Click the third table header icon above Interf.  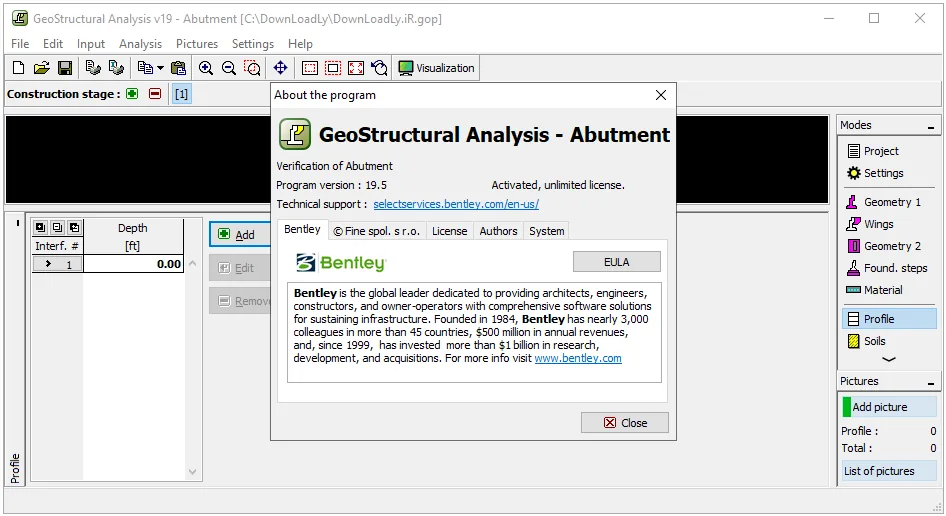pyautogui.click(x=74, y=228)
